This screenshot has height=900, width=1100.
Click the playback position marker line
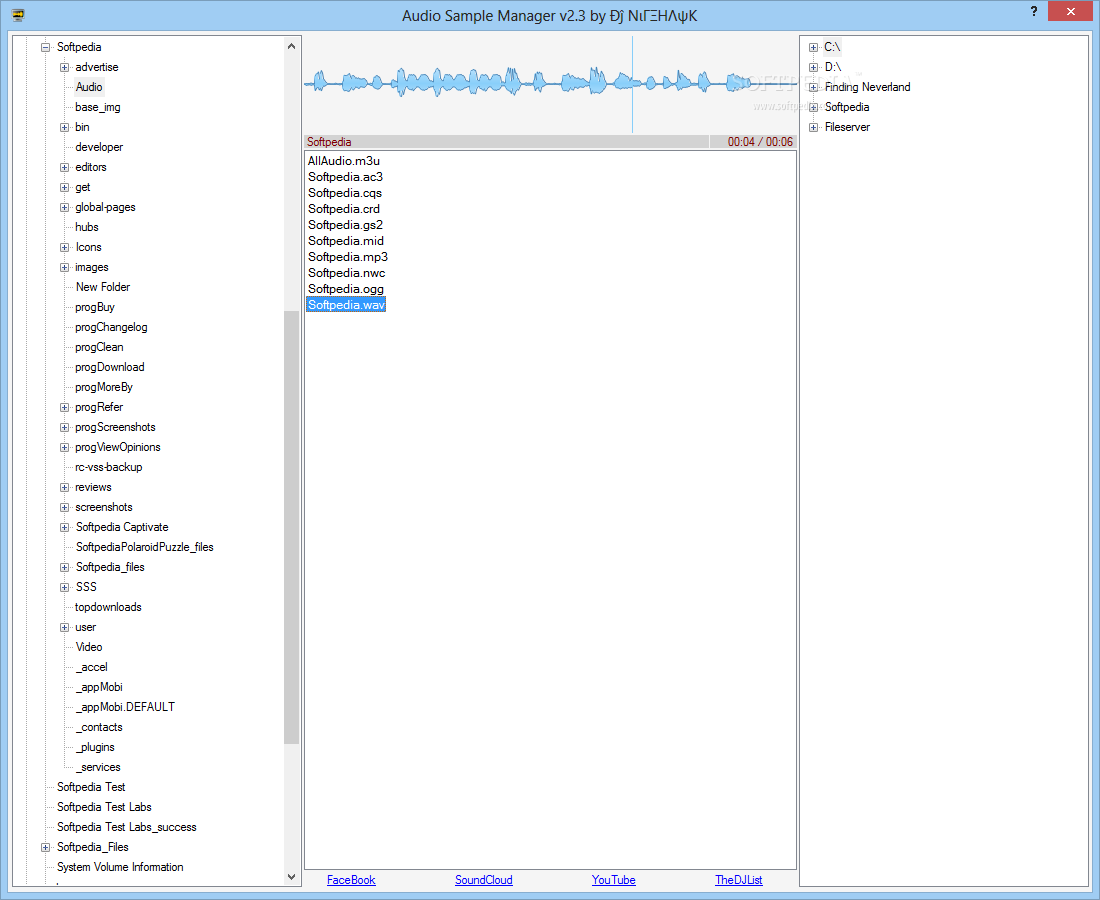632,85
